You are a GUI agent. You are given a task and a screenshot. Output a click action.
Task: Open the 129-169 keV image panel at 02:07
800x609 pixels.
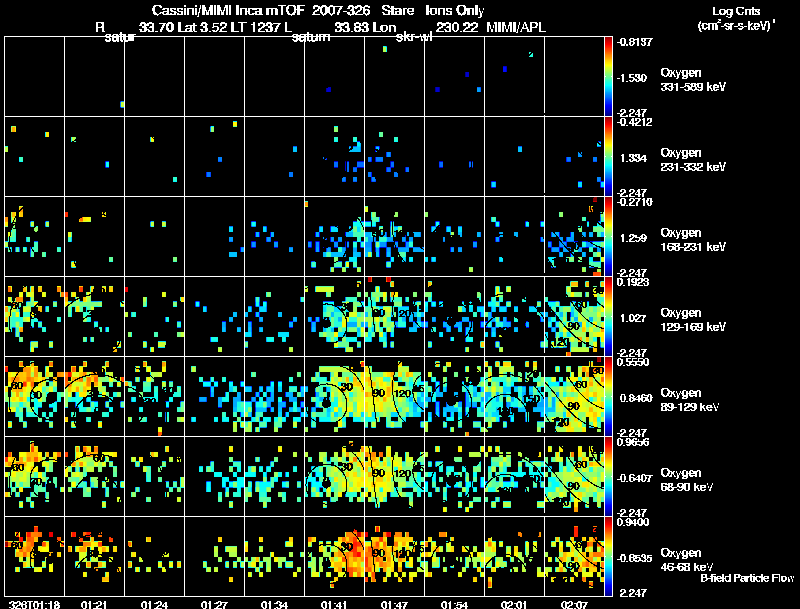[x=574, y=316]
